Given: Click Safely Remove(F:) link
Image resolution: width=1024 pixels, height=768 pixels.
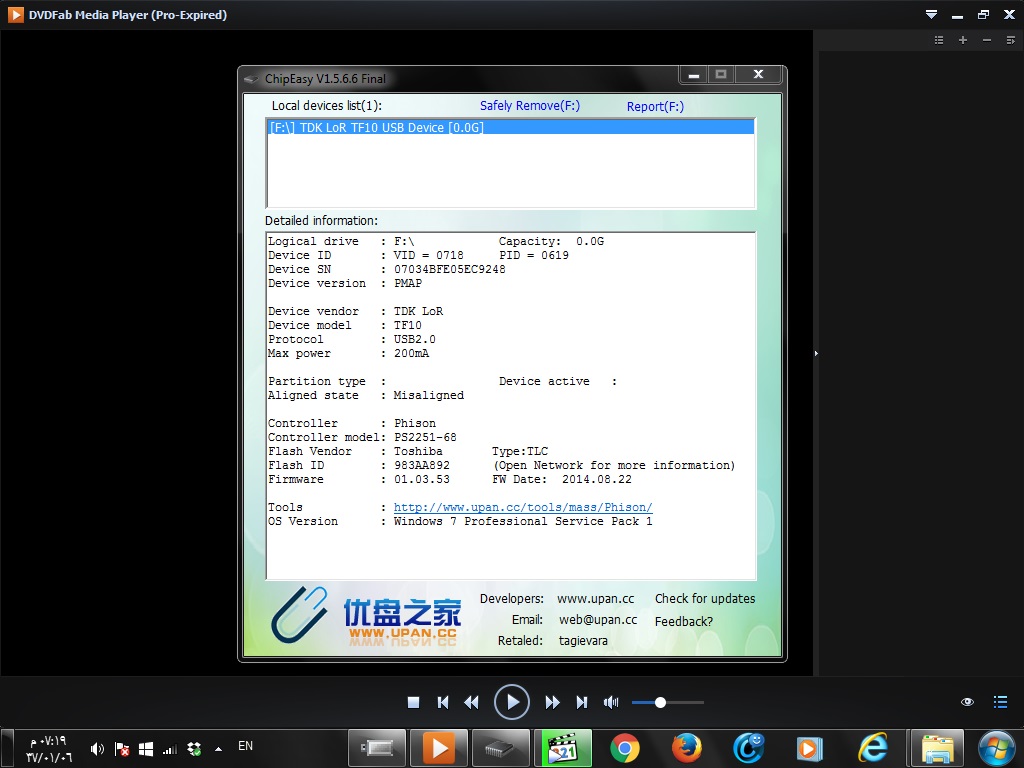Looking at the screenshot, I should point(530,106).
